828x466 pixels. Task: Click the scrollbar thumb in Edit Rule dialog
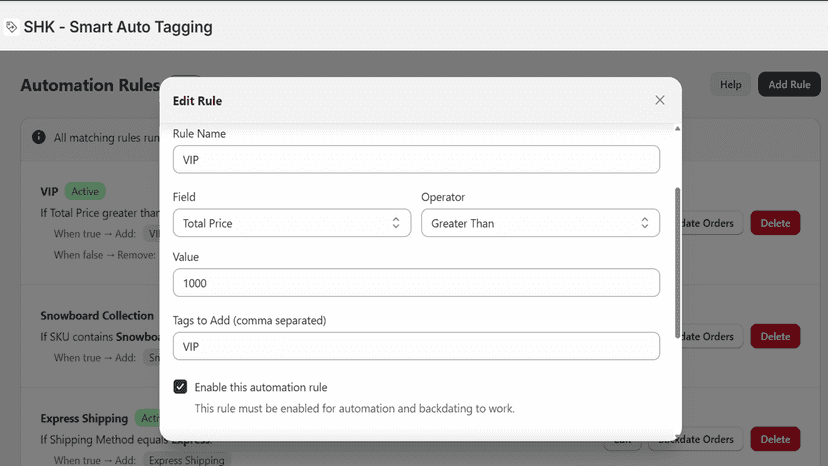677,263
